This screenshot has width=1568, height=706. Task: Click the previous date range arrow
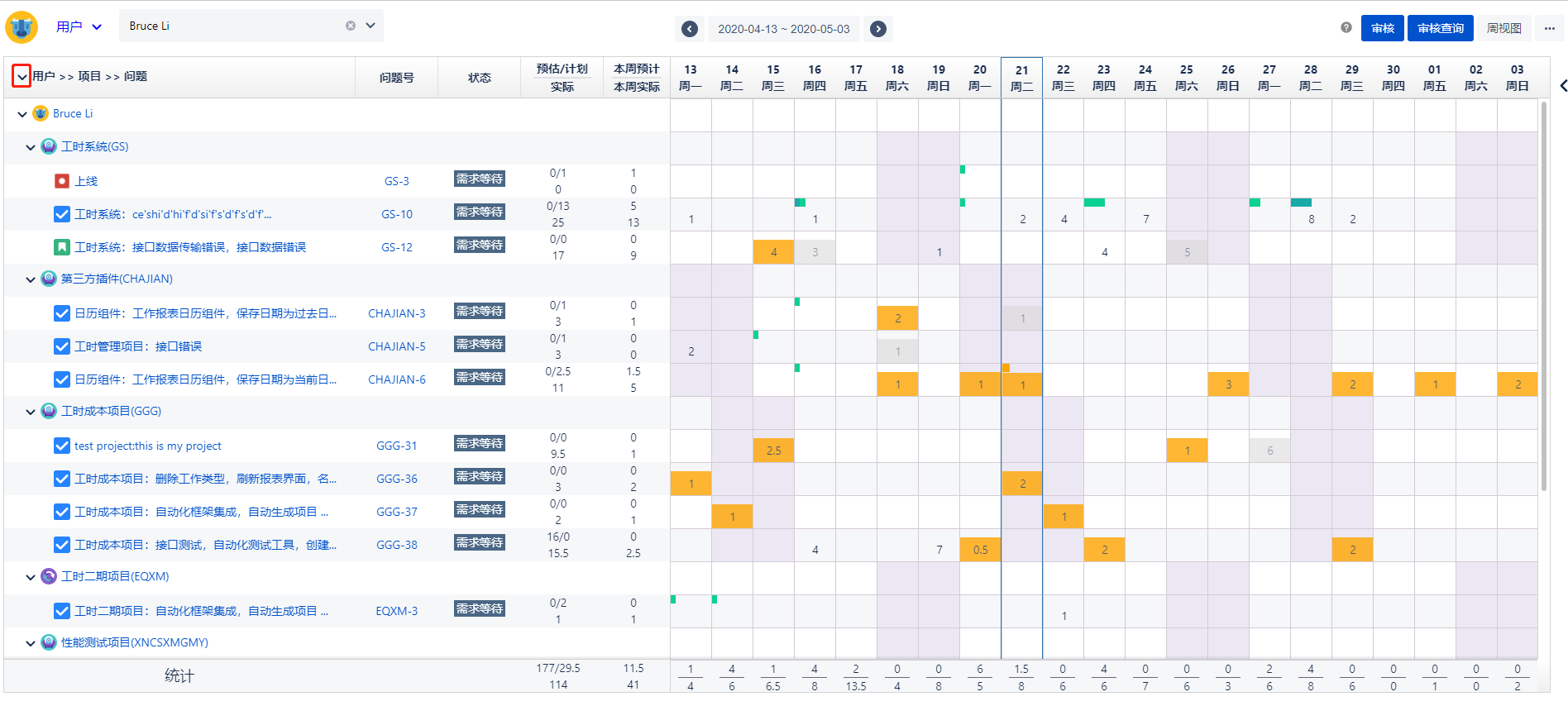[689, 29]
